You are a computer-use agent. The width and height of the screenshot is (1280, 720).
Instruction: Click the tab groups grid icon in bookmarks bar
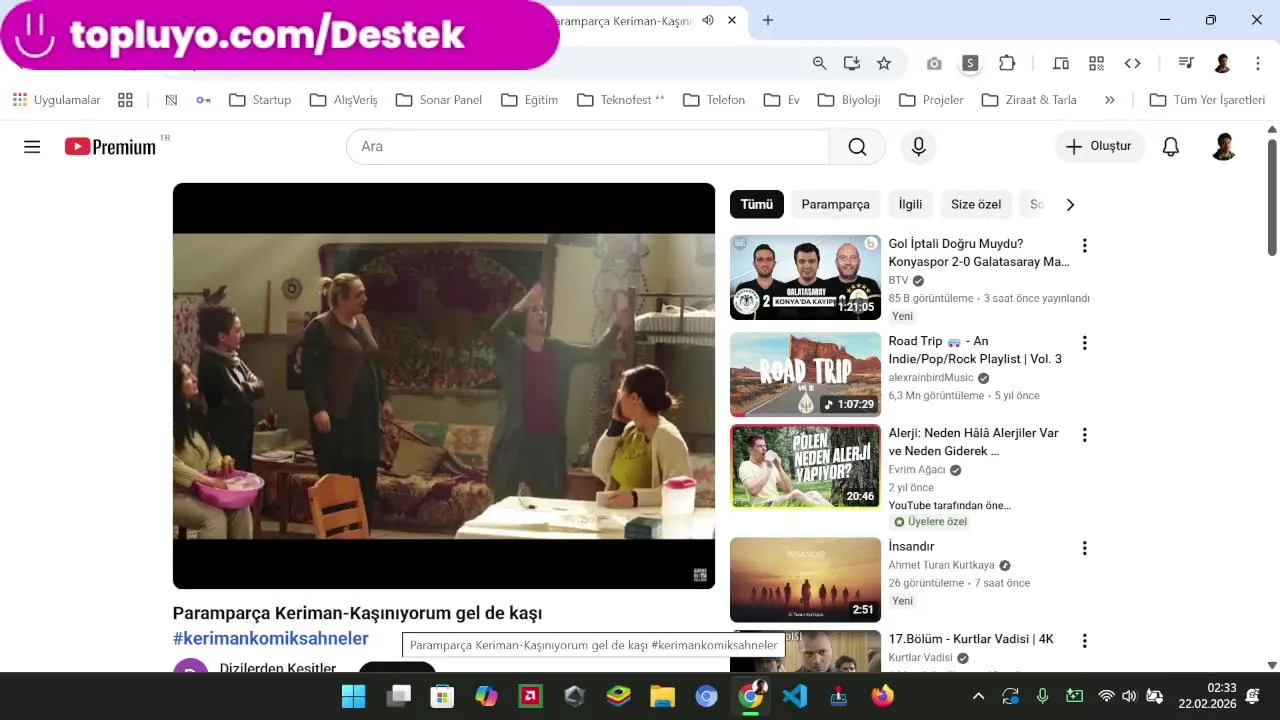(125, 100)
